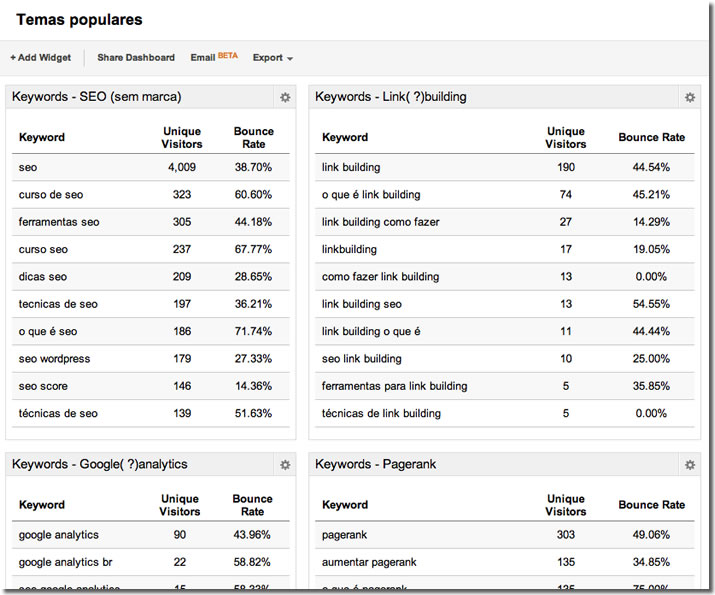Open settings gear for Keywords SEO widget

tap(285, 98)
